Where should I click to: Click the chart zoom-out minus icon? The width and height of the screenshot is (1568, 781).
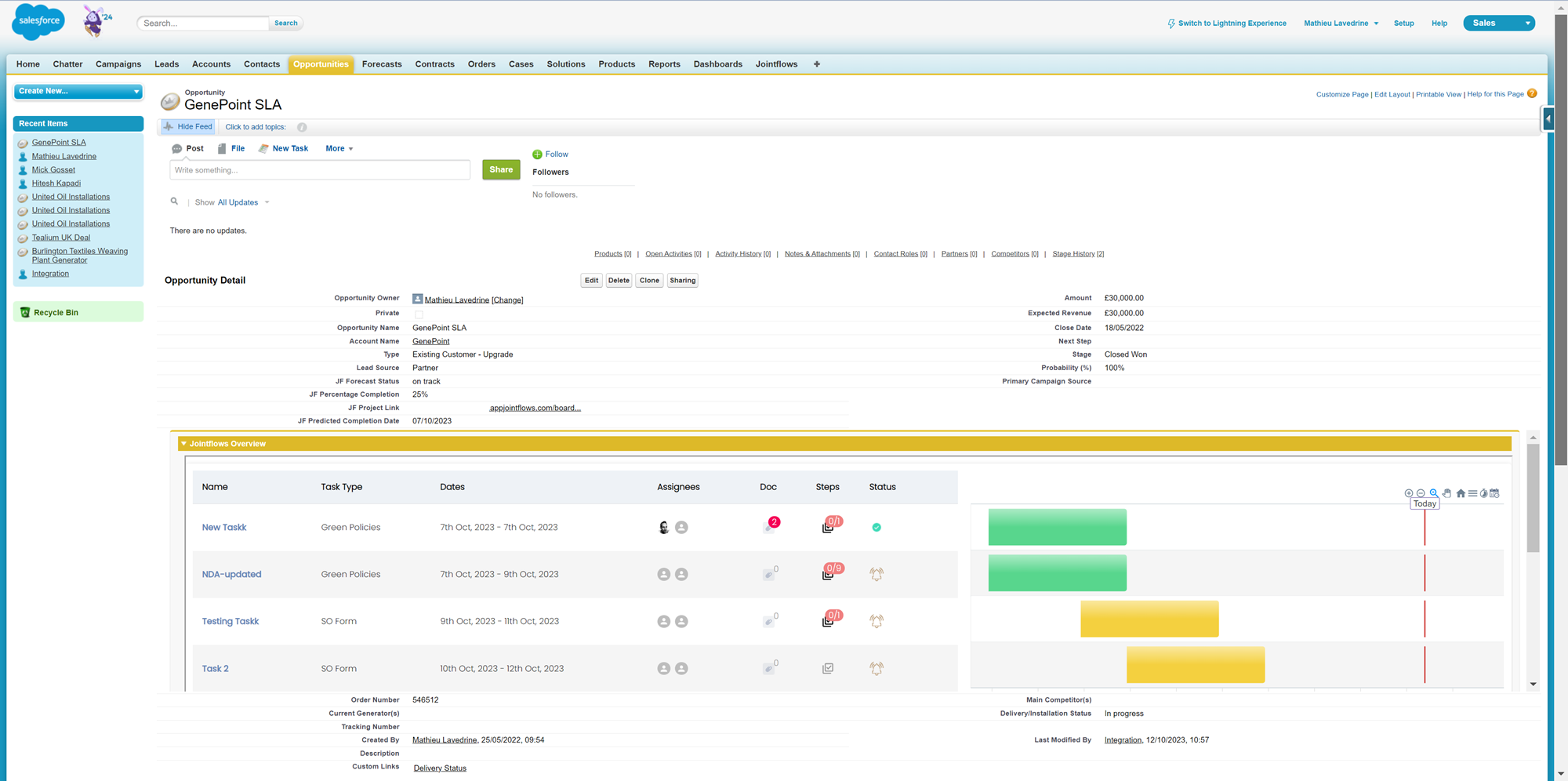[x=1421, y=493]
